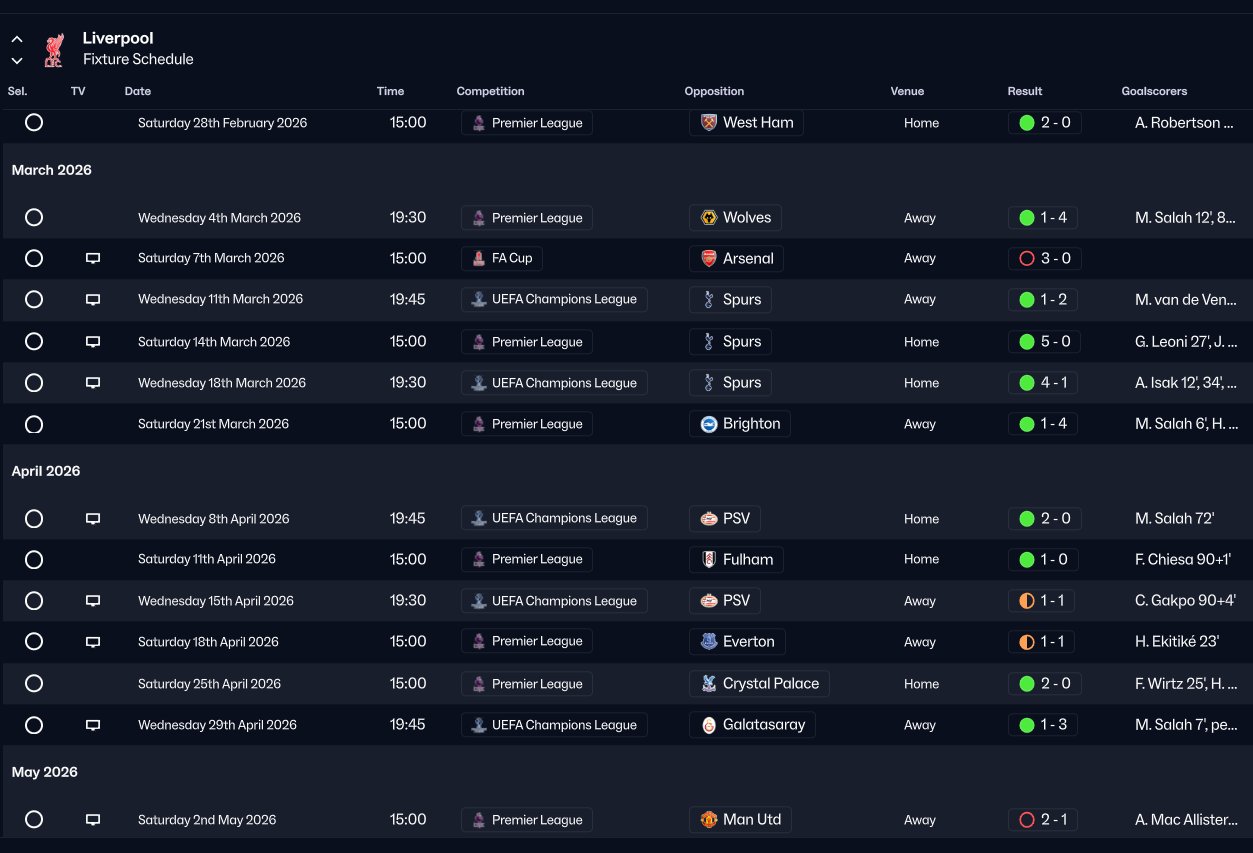The height and width of the screenshot is (853, 1253).
Task: Select the Fulham fixture radio button
Action: pyautogui.click(x=34, y=559)
